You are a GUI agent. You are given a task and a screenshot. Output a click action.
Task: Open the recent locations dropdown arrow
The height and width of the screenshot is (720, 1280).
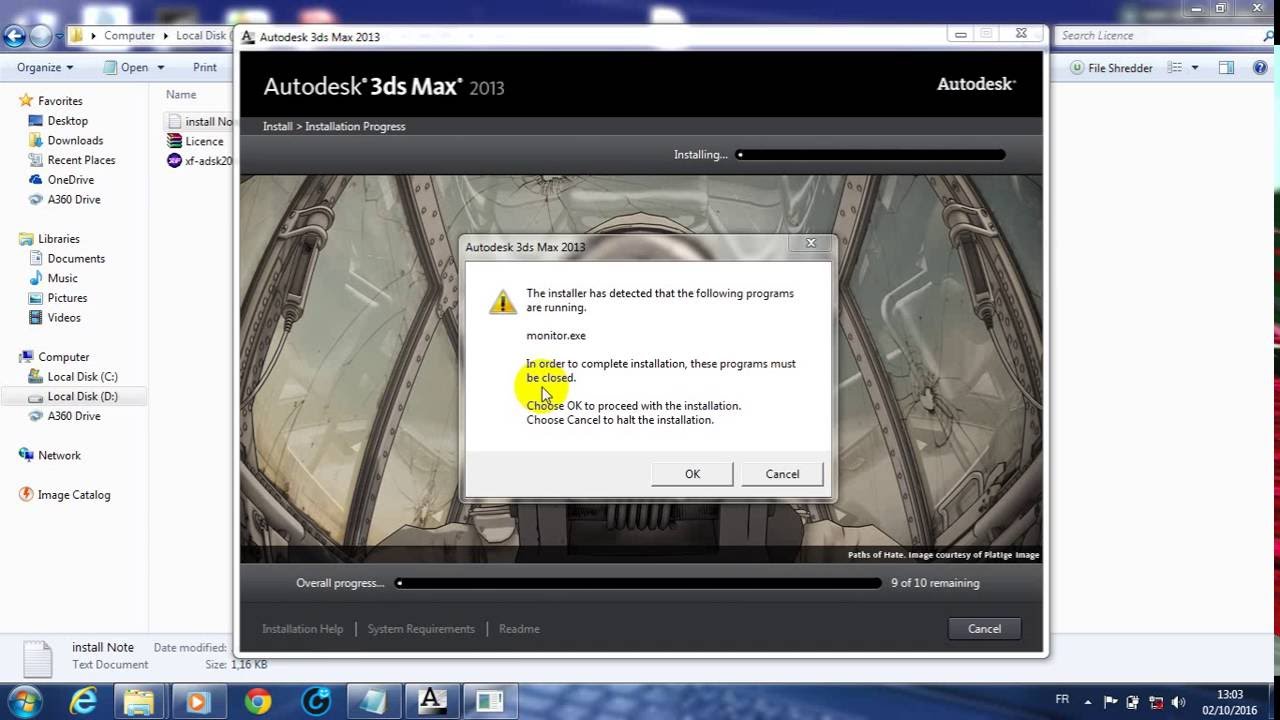58,36
